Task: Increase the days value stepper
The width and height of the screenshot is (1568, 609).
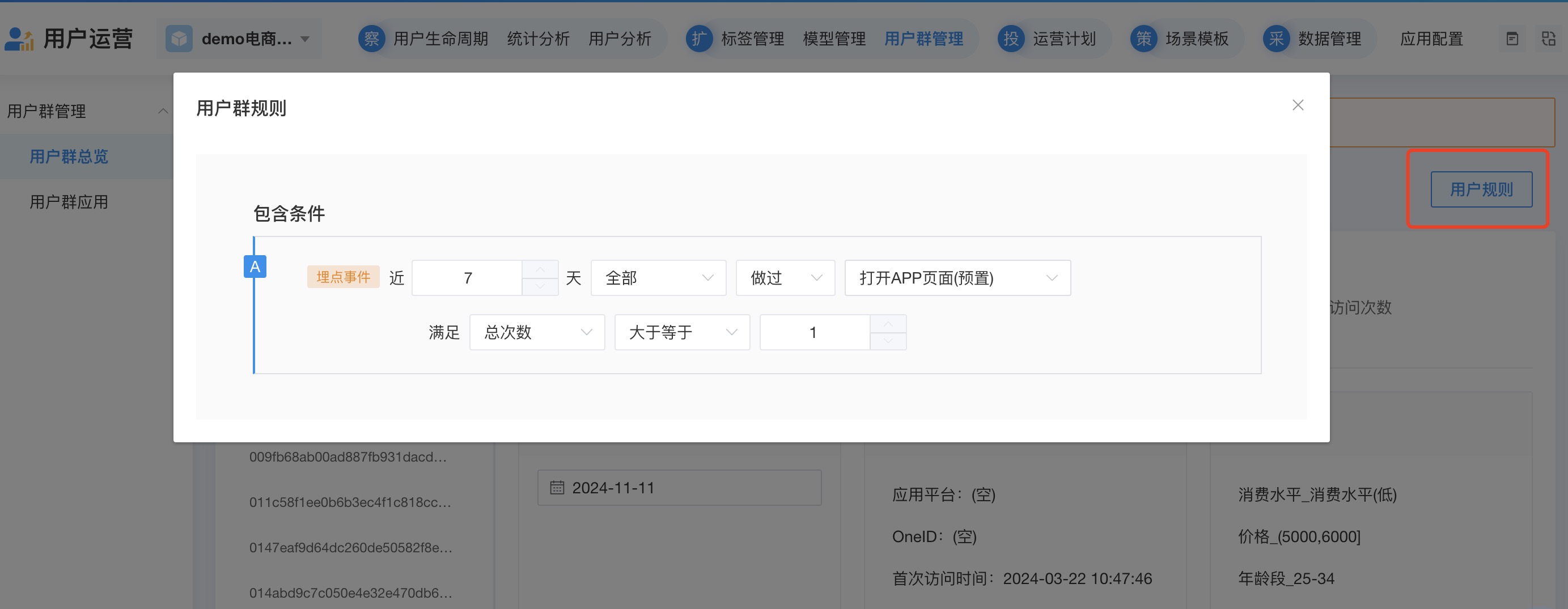Action: [540, 269]
